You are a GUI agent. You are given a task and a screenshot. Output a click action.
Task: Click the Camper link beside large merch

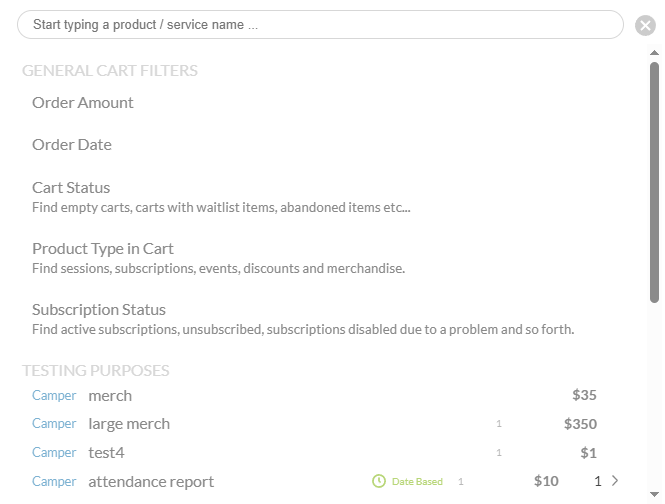tap(54, 423)
